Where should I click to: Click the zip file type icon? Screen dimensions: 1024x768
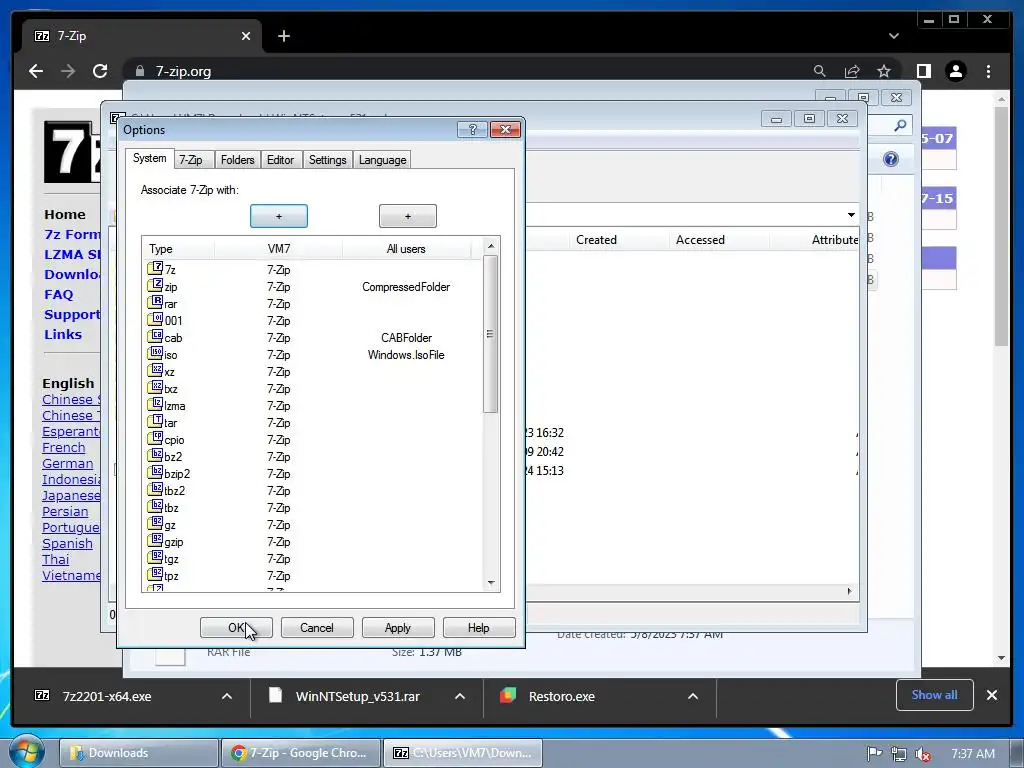click(x=155, y=285)
